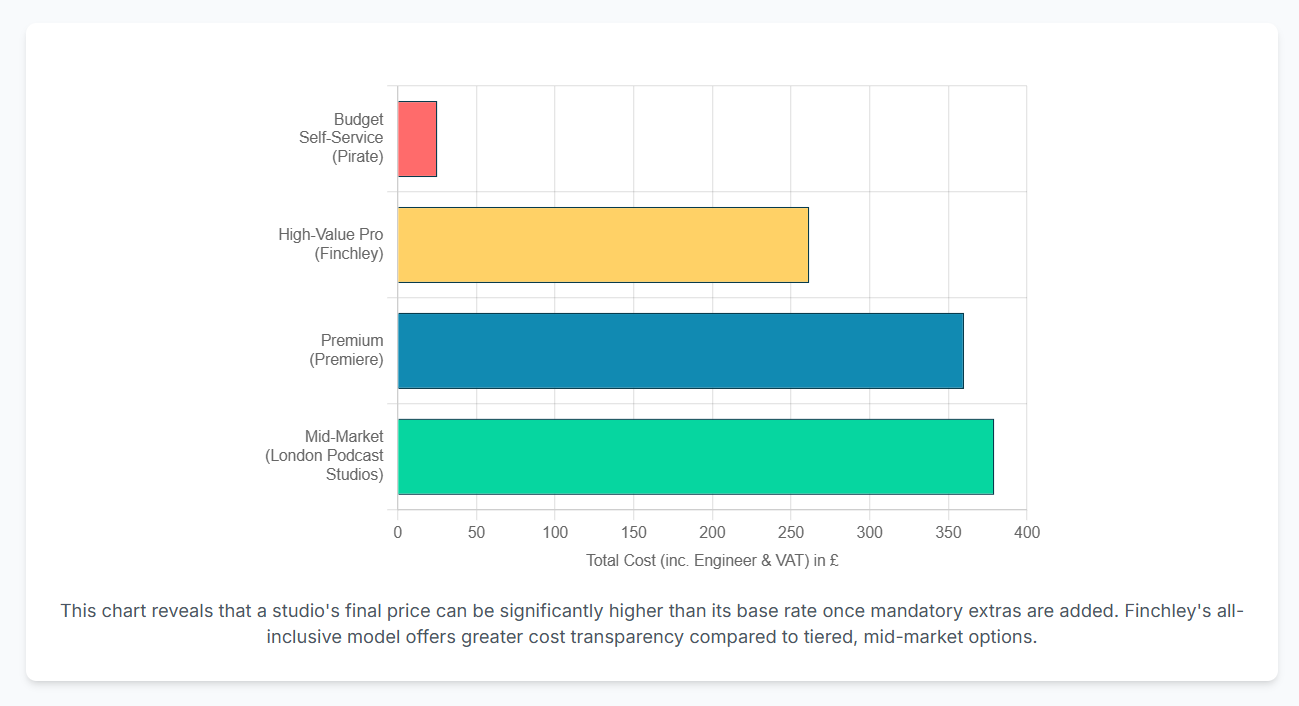Click the blue Premium (Premiere) bar
1299x706 pixels.
[x=681, y=351]
